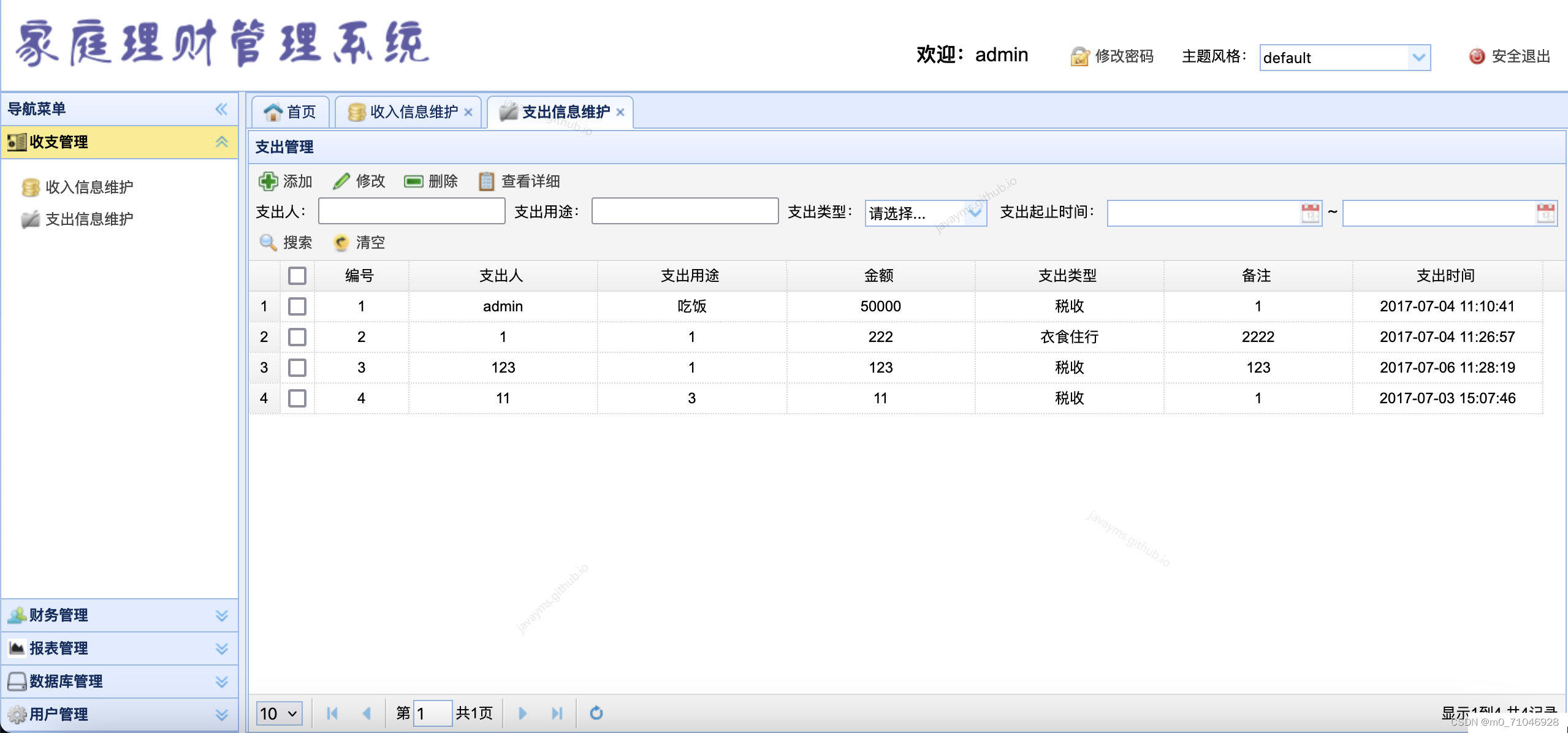Expand the 用户管理 accordion section

(x=221, y=715)
